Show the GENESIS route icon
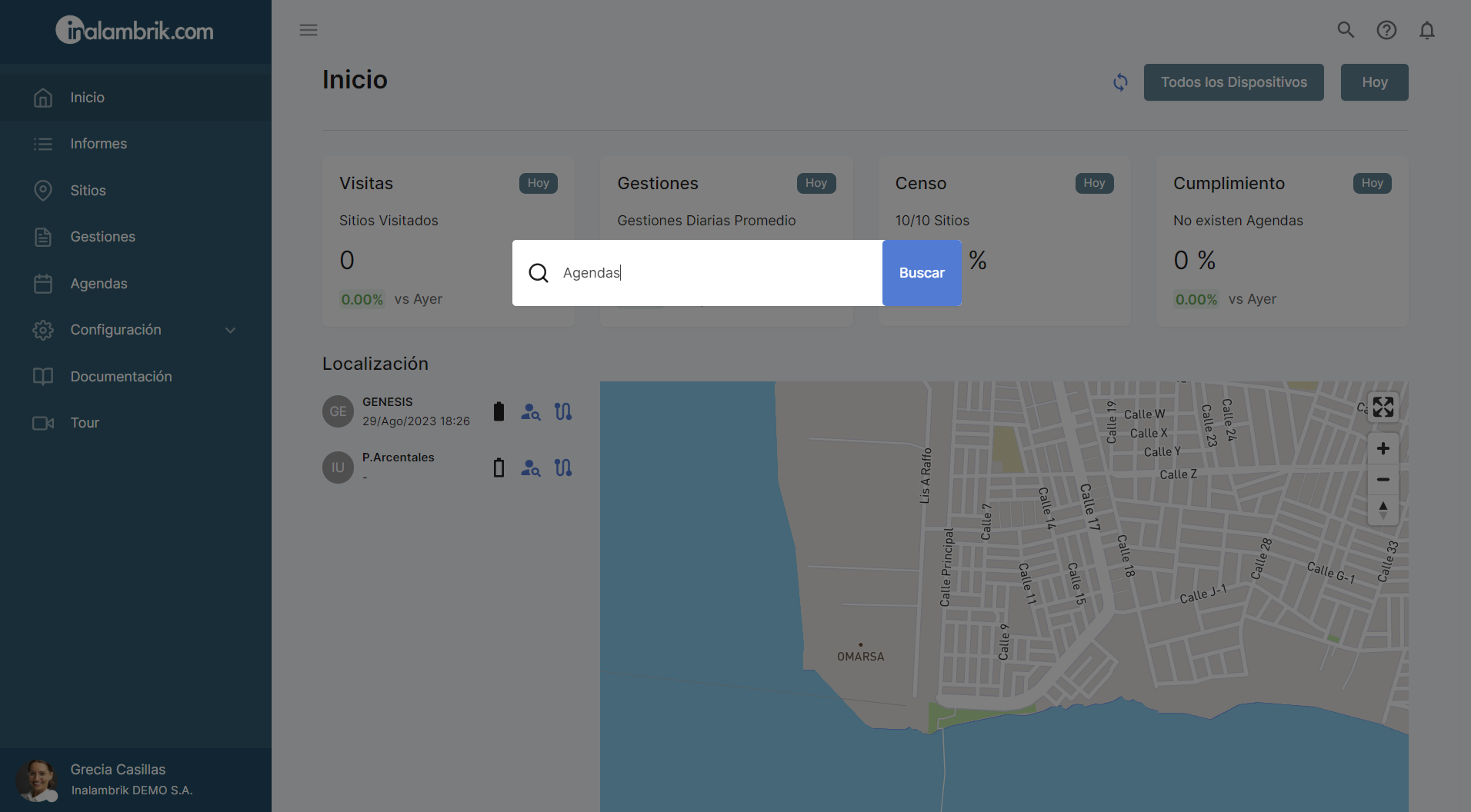1471x812 pixels. click(563, 411)
